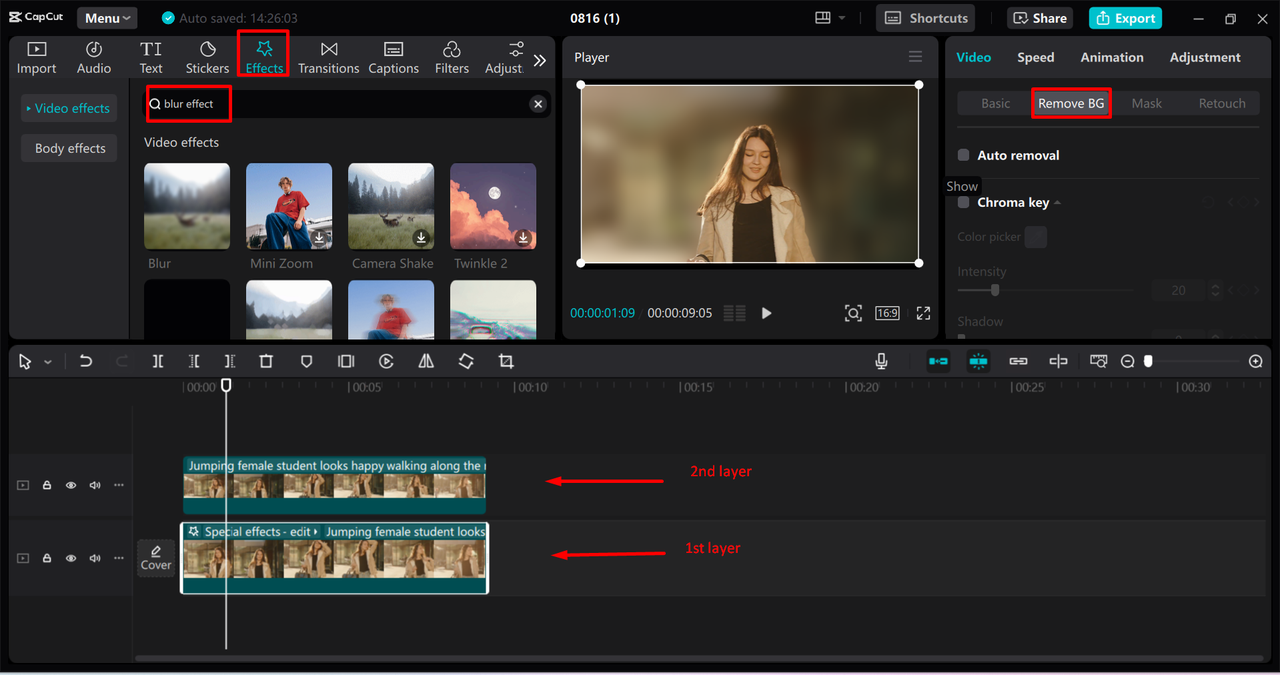This screenshot has height=675, width=1280.
Task: Toggle clip linkage
Action: pyautogui.click(x=1018, y=361)
